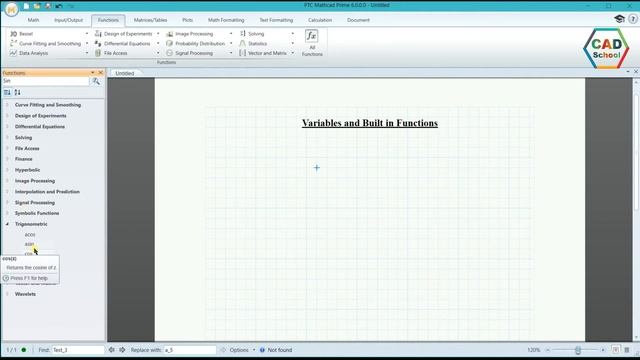Click the Find text field
This screenshot has height=360, width=640.
tap(78, 350)
